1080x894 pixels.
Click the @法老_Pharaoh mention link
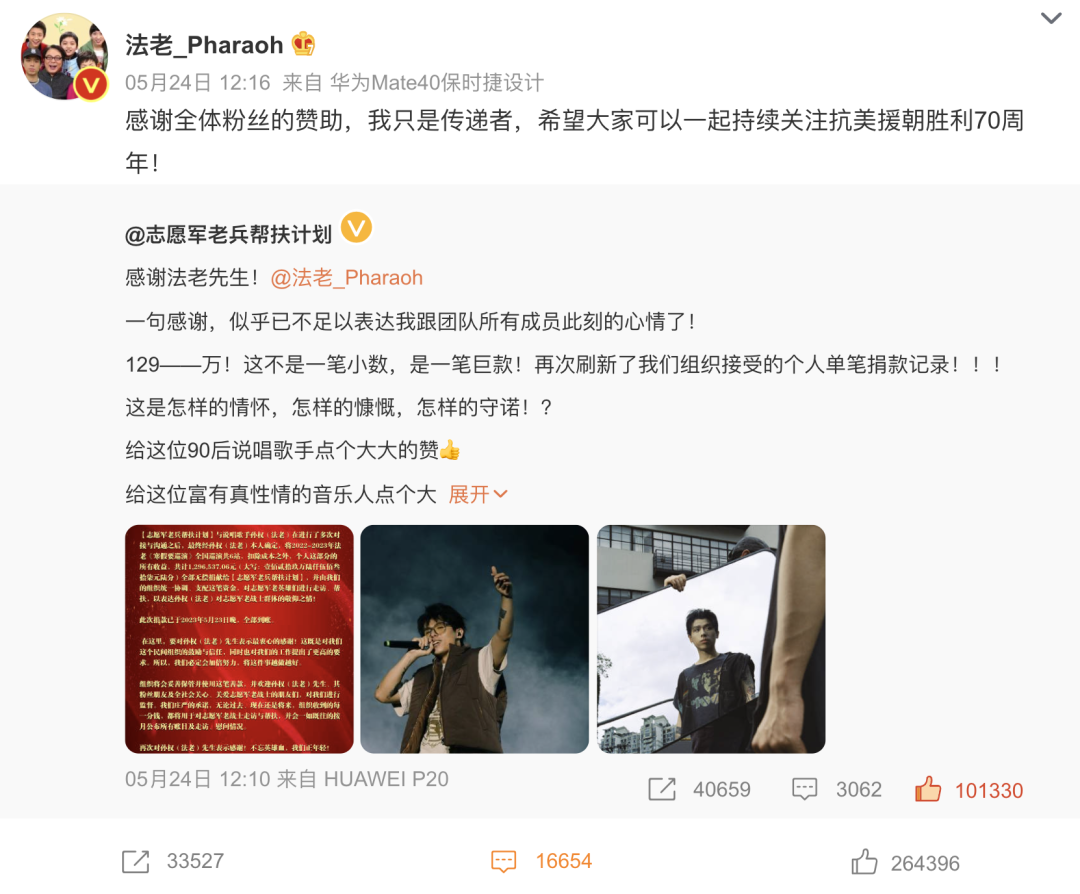point(346,278)
